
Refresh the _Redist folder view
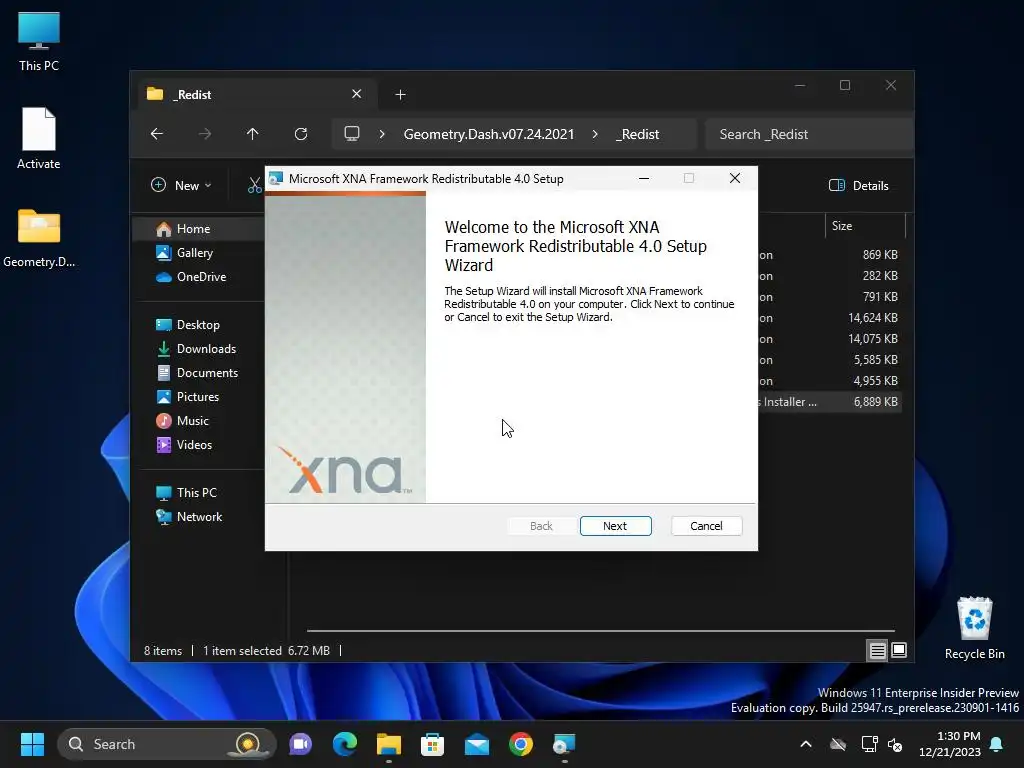300,134
